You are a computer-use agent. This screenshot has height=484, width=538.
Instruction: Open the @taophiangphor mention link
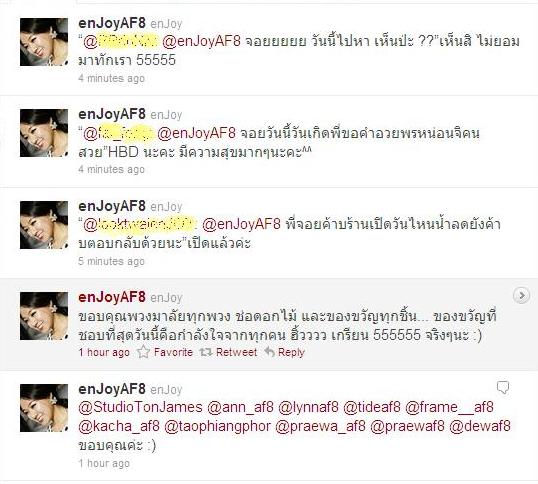pos(218,426)
